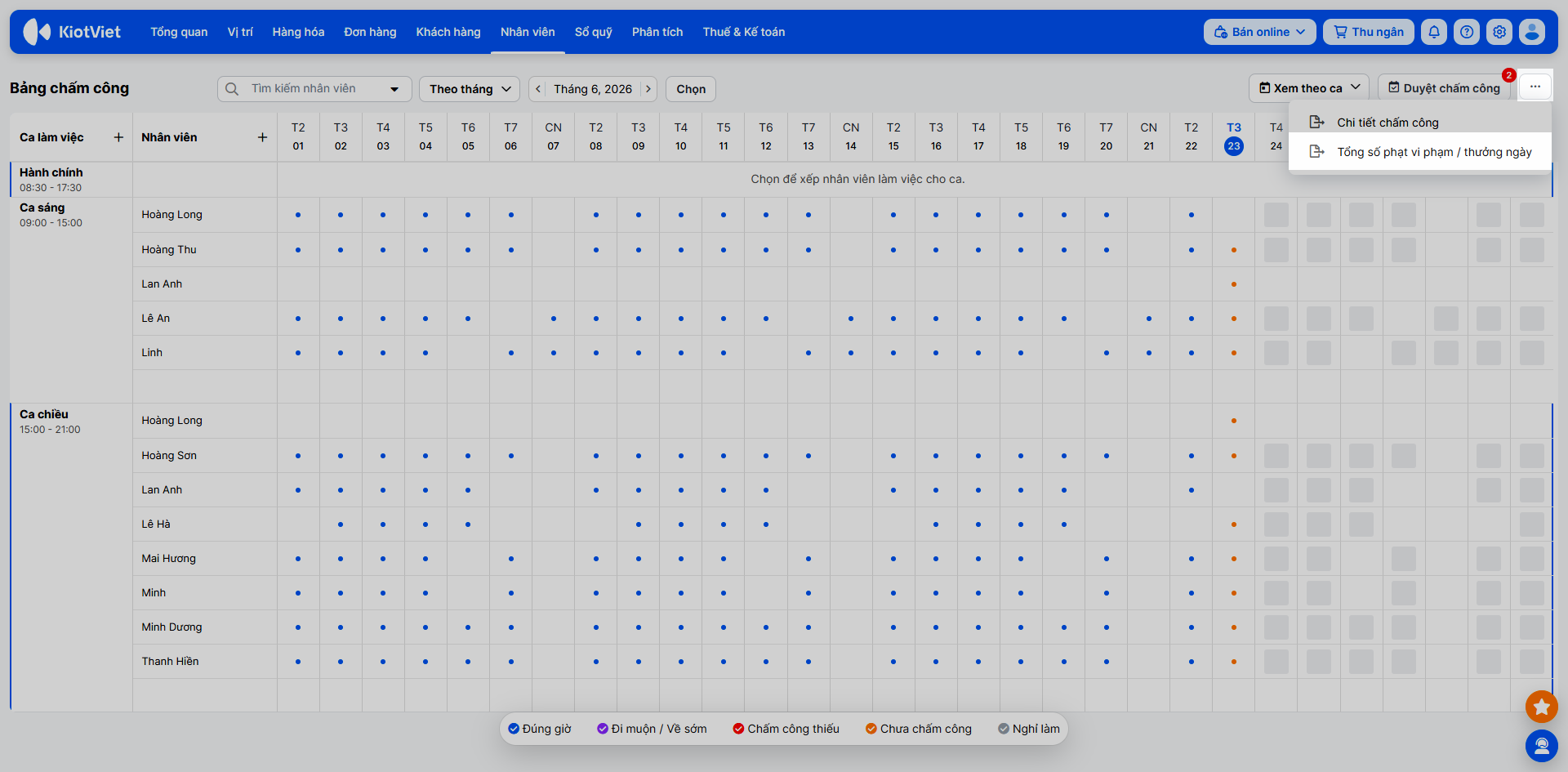Select Tổng số phạt vi phạm / thưởng ngày
1568x772 pixels.
point(1419,152)
